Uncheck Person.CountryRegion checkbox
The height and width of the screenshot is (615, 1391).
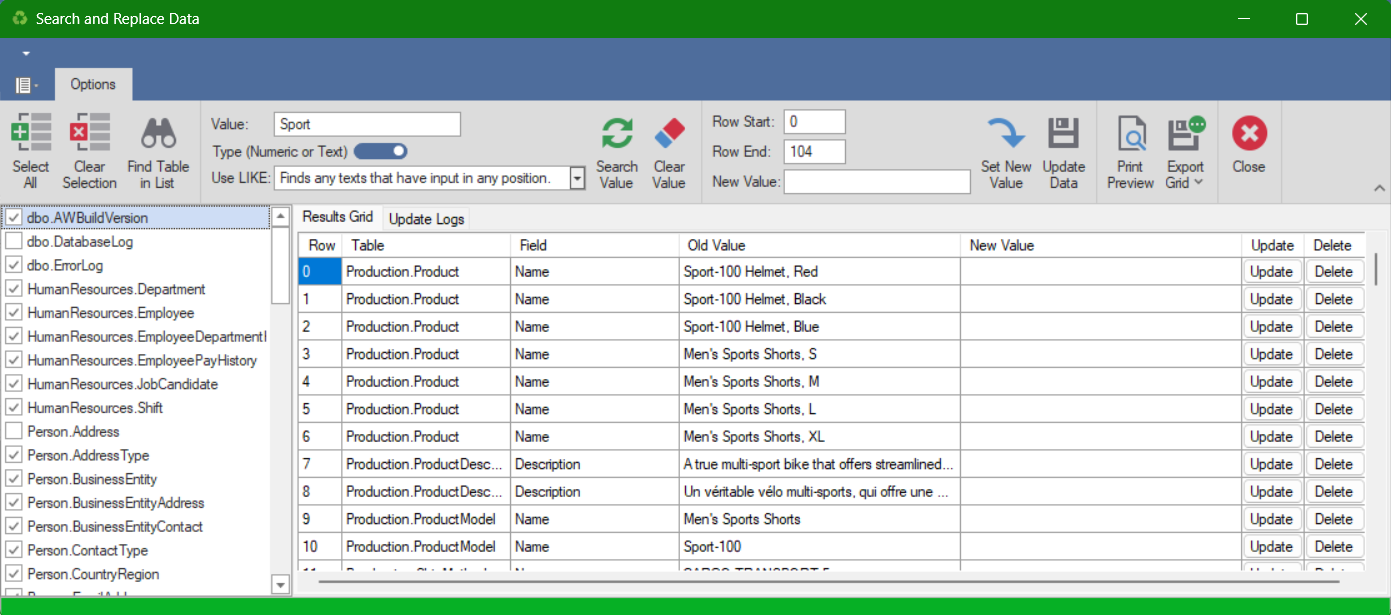click(14, 574)
